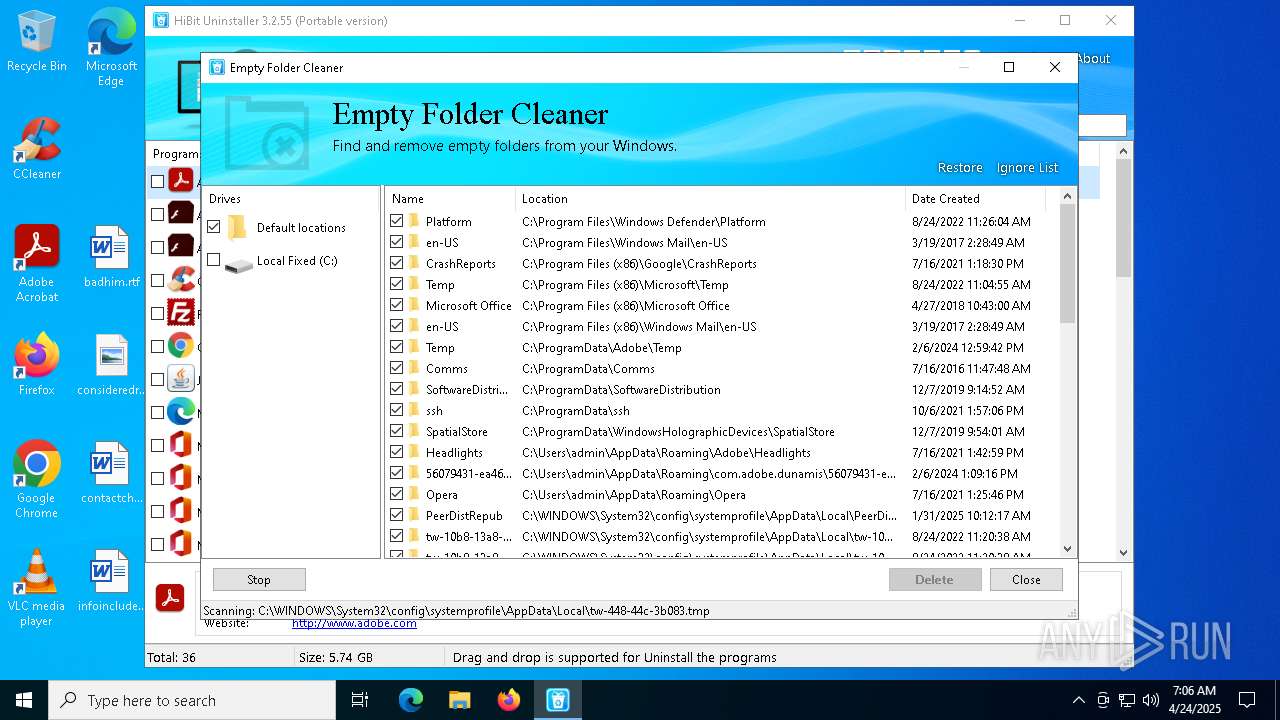Uncheck the CrashReports folder checkbox
Viewport: 1280px width, 720px height.
[397, 263]
